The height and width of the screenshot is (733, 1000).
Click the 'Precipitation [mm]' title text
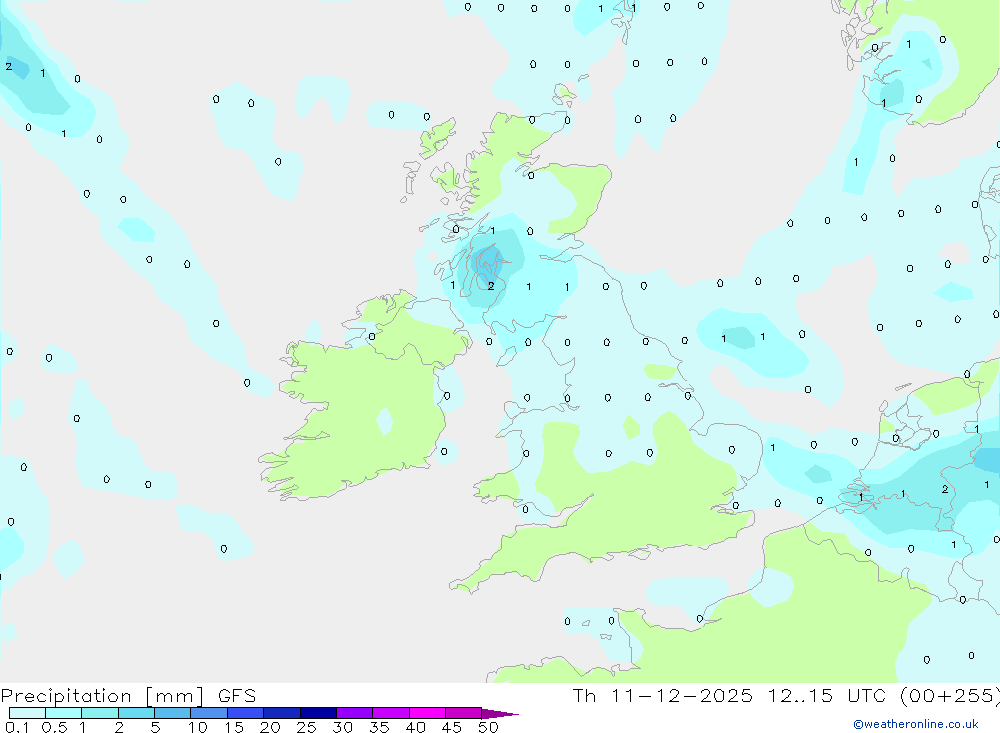click(103, 696)
